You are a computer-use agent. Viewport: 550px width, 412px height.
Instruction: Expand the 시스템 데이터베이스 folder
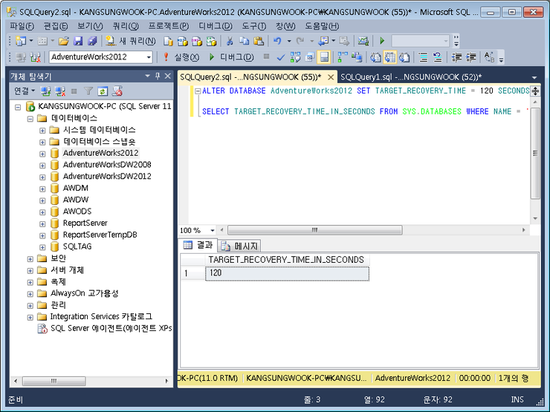[42, 131]
